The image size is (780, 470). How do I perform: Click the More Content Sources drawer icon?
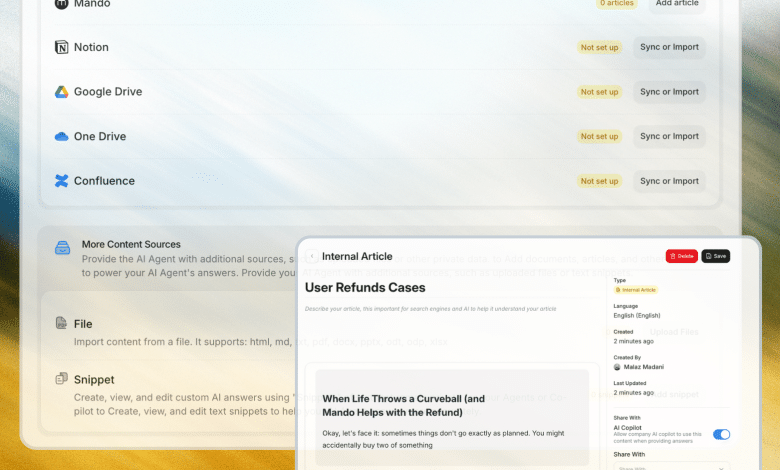click(62, 247)
